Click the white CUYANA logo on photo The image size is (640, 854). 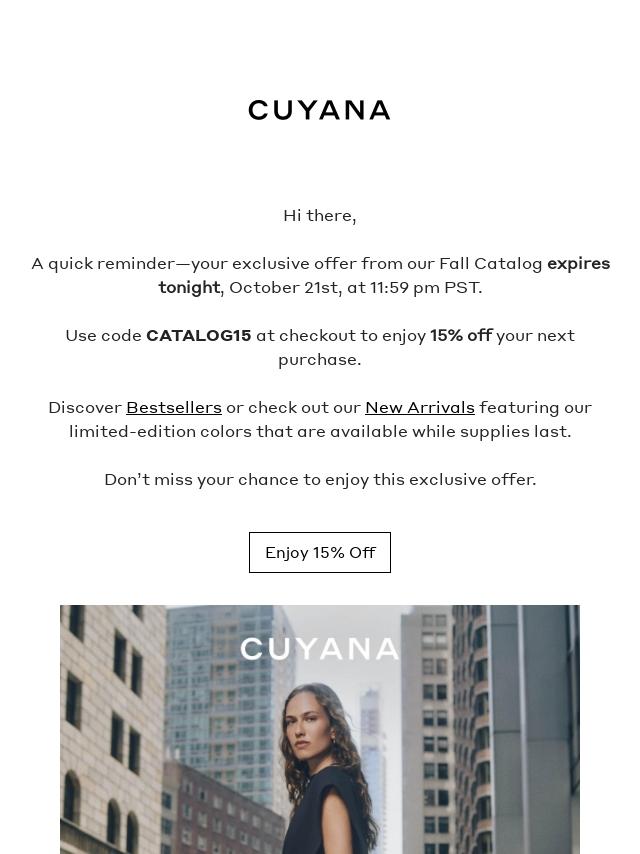point(320,649)
